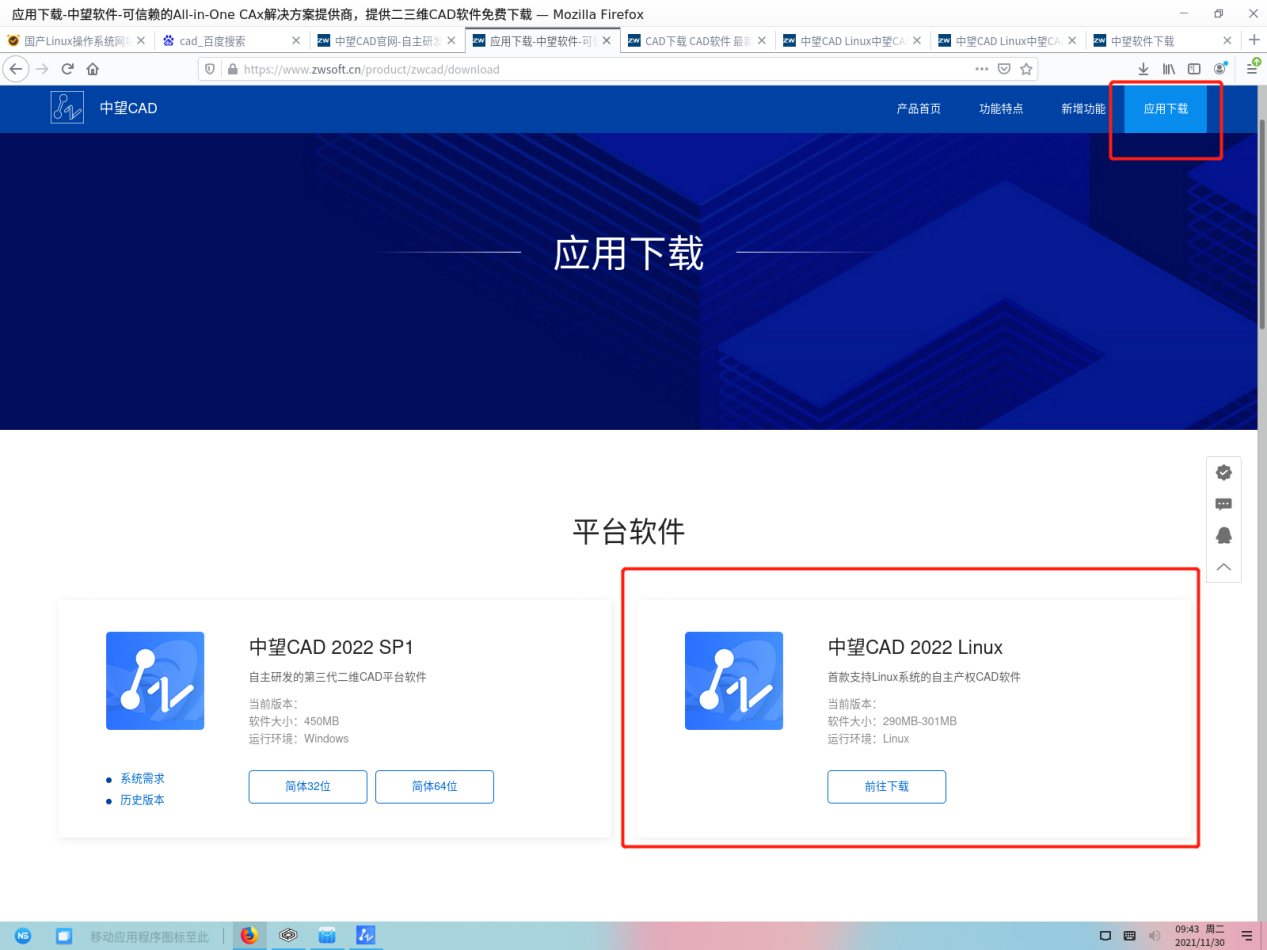Click the 中望CAD 2022 Linux product icon
Viewport: 1267px width, 950px height.
pos(734,681)
